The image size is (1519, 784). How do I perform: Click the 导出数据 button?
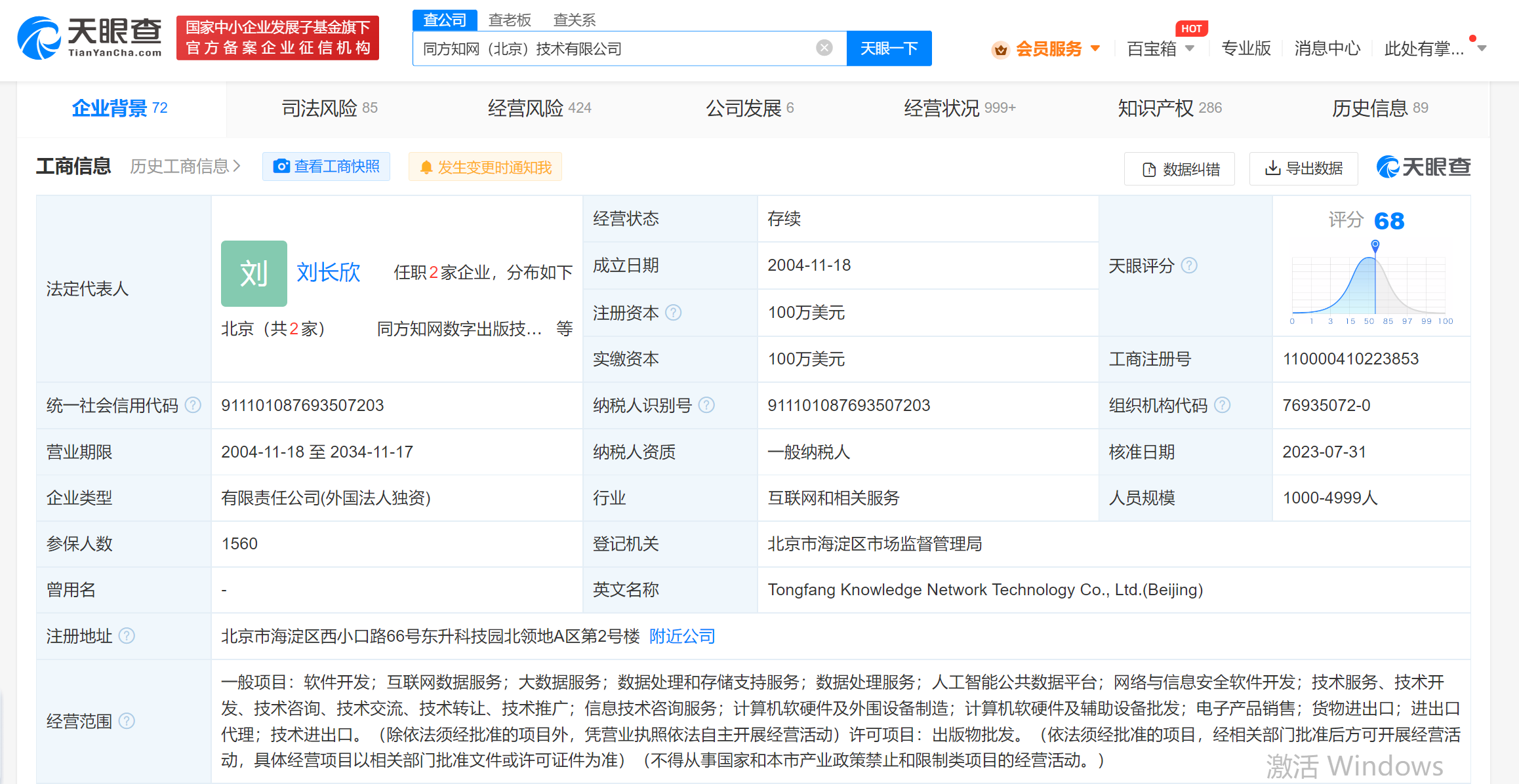[x=1303, y=168]
